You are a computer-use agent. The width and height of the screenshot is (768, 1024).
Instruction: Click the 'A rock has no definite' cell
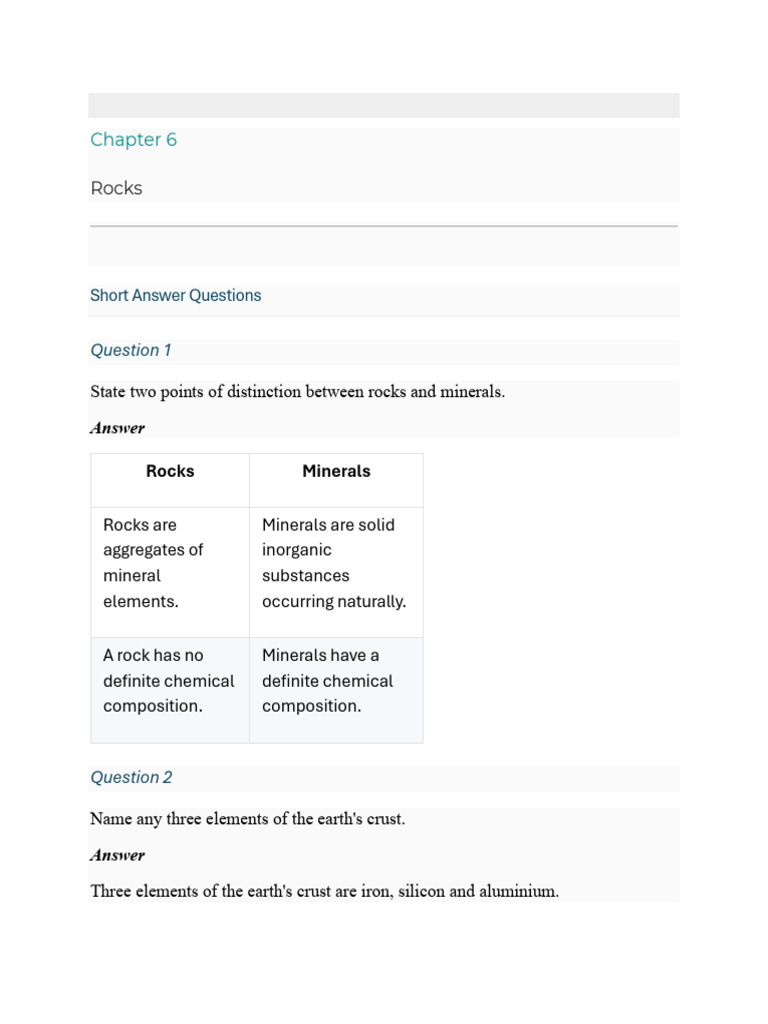pyautogui.click(x=170, y=690)
